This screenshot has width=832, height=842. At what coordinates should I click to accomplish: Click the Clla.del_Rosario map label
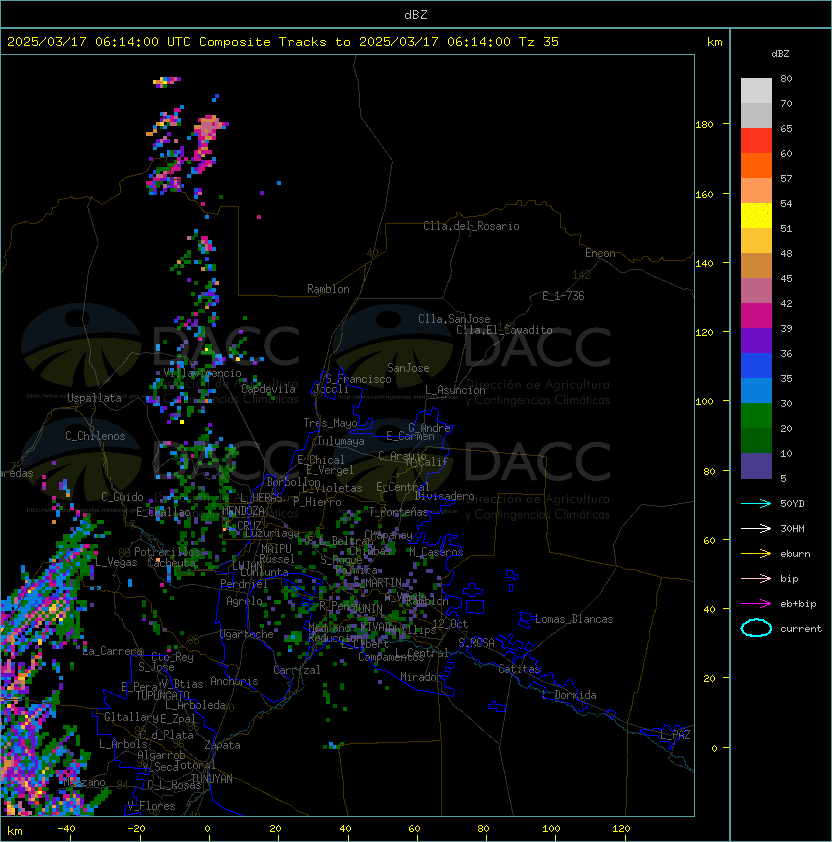(471, 226)
